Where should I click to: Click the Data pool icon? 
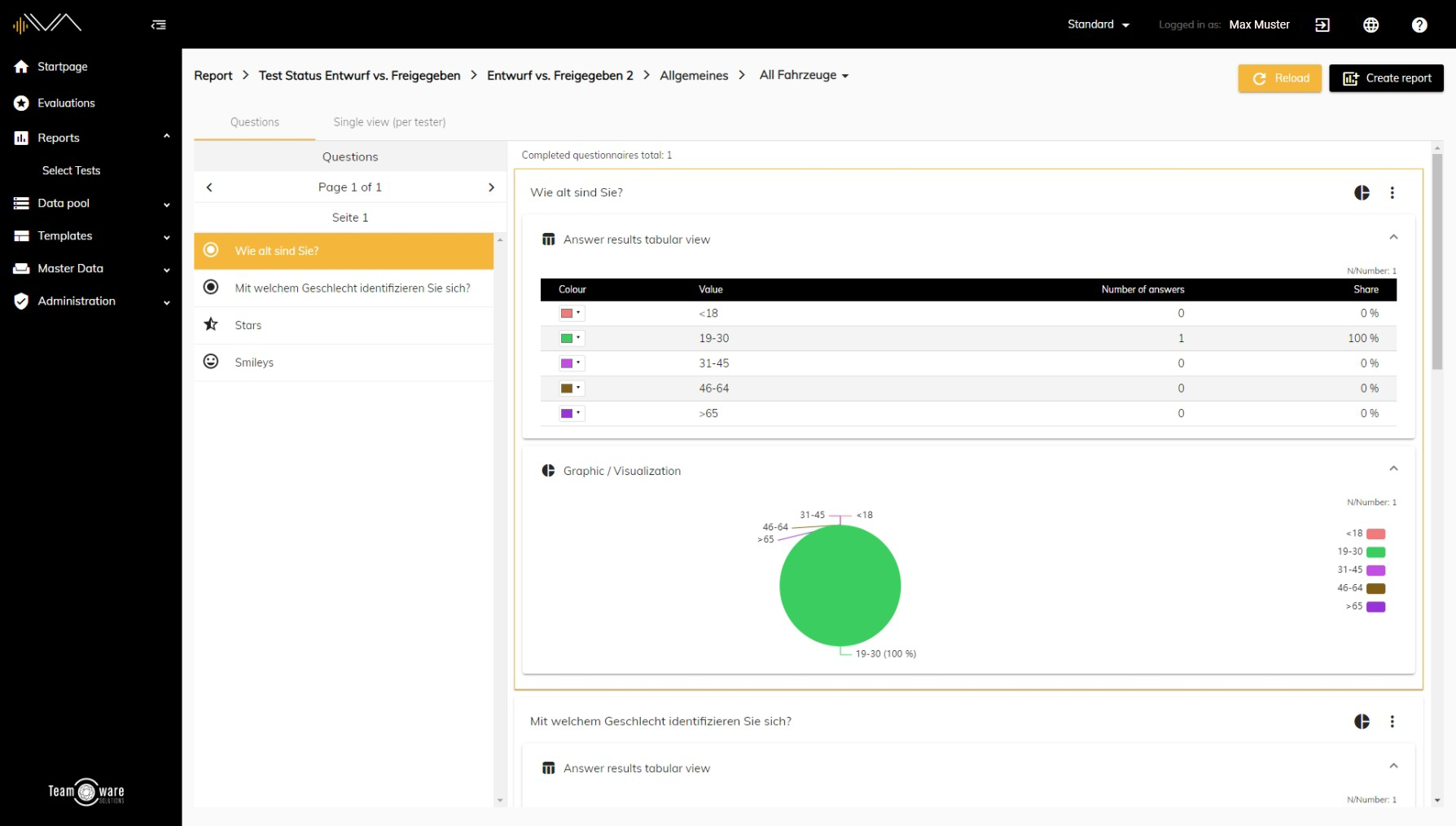21,203
